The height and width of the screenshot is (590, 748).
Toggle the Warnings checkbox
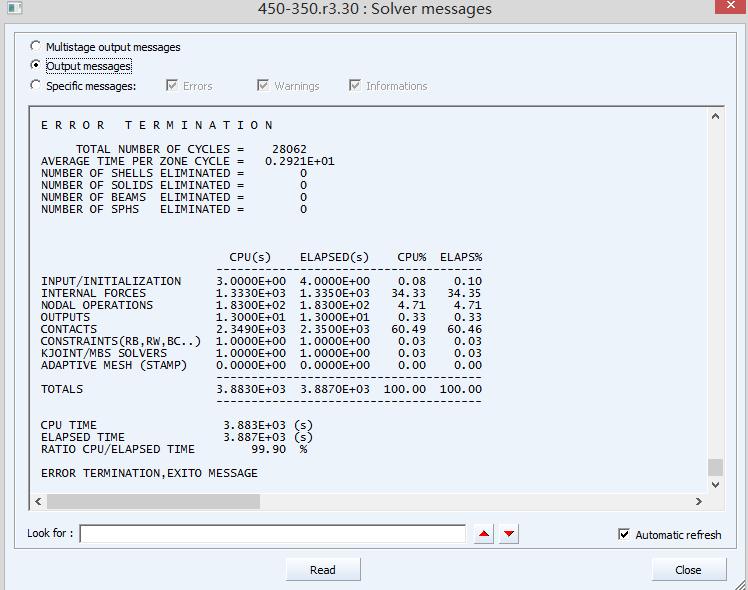(x=263, y=86)
